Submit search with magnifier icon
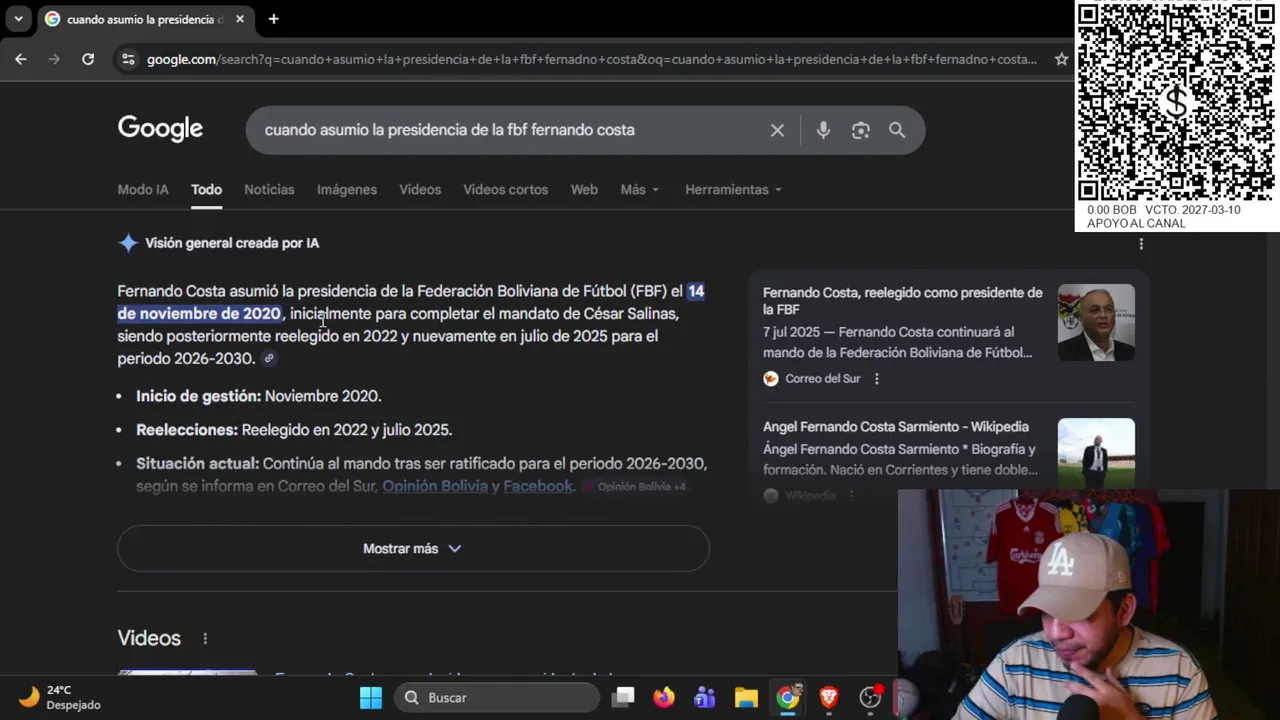 (897, 130)
